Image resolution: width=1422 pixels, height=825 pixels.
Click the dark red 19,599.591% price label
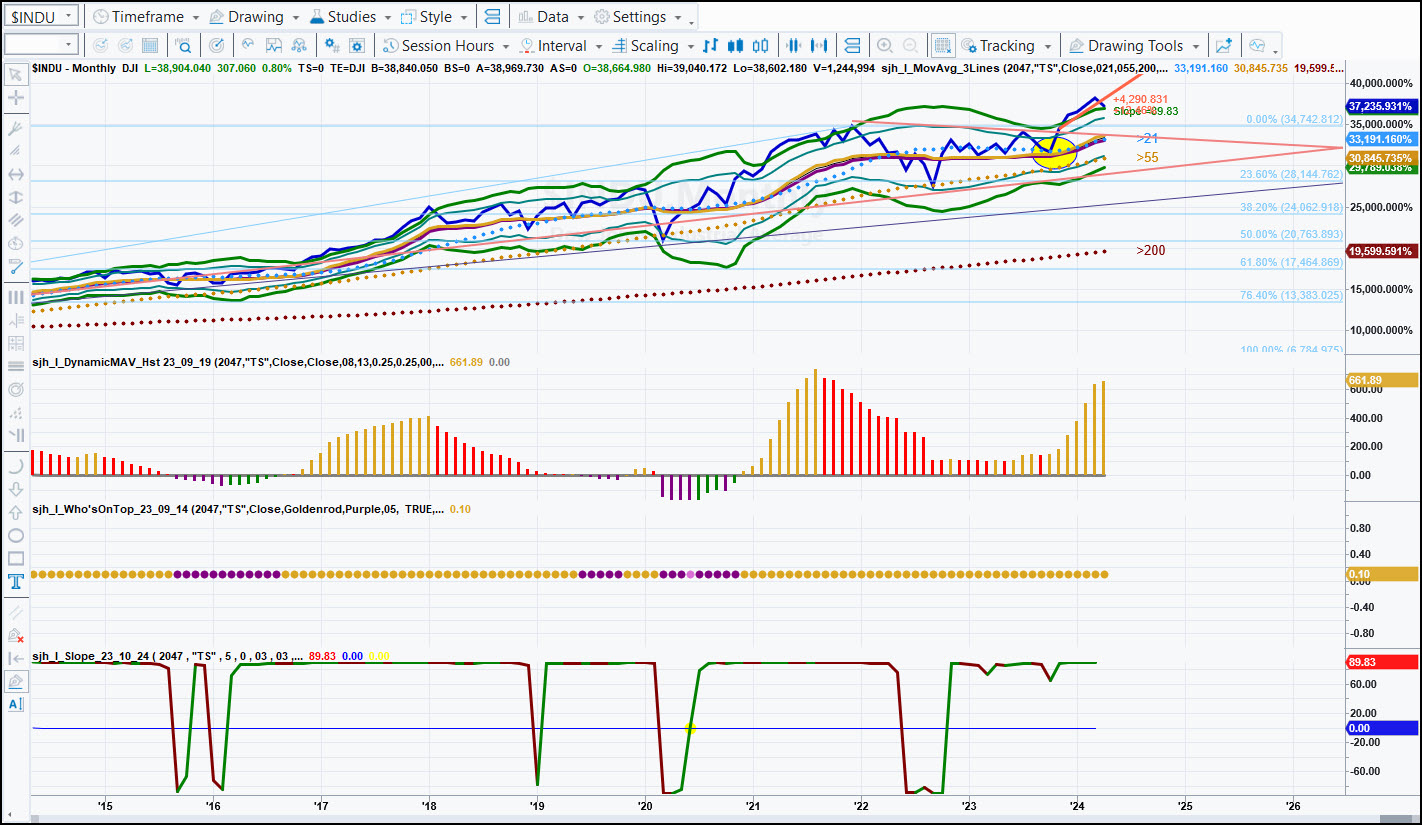(1381, 251)
